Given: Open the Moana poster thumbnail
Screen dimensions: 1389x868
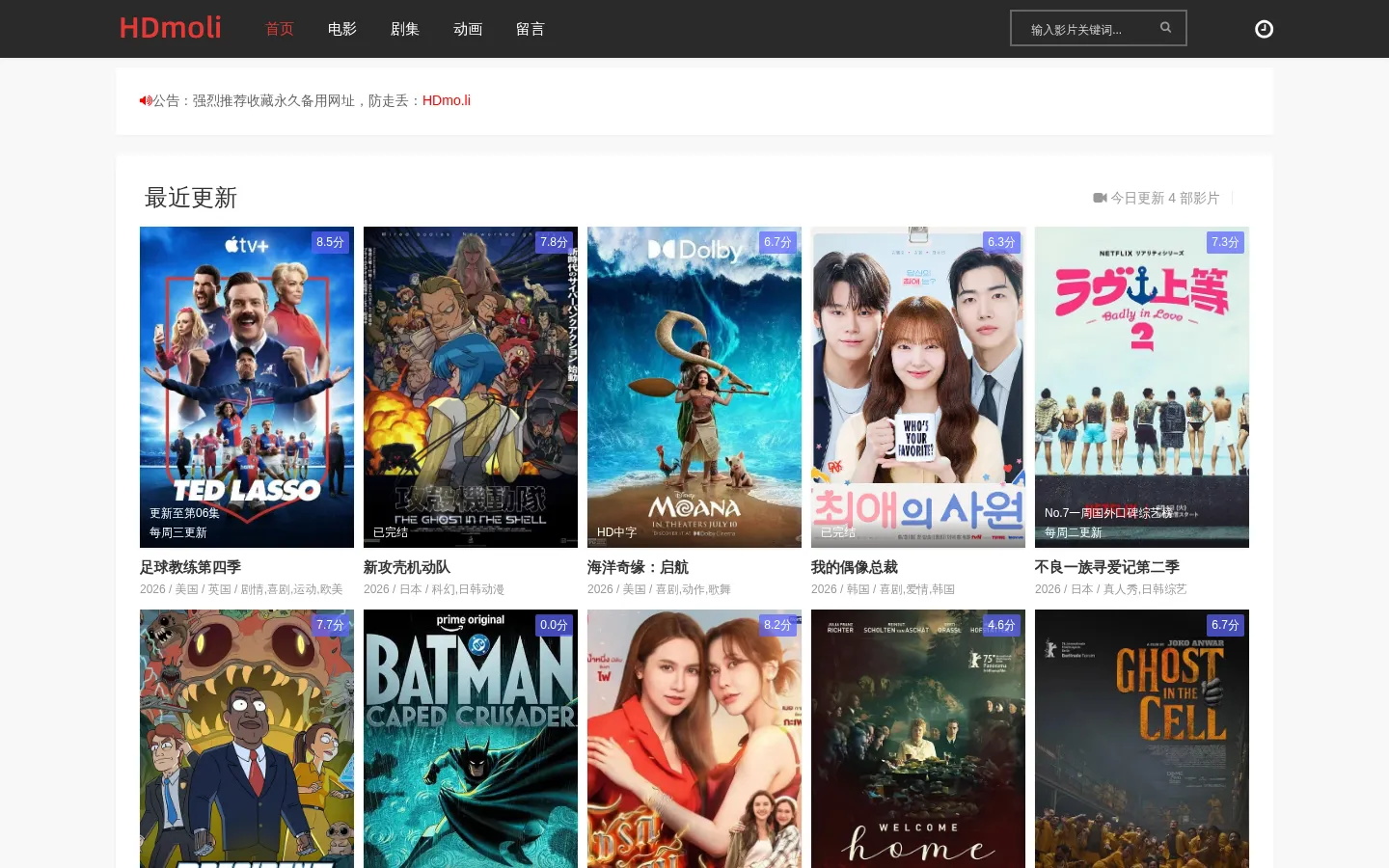Looking at the screenshot, I should click(x=694, y=387).
